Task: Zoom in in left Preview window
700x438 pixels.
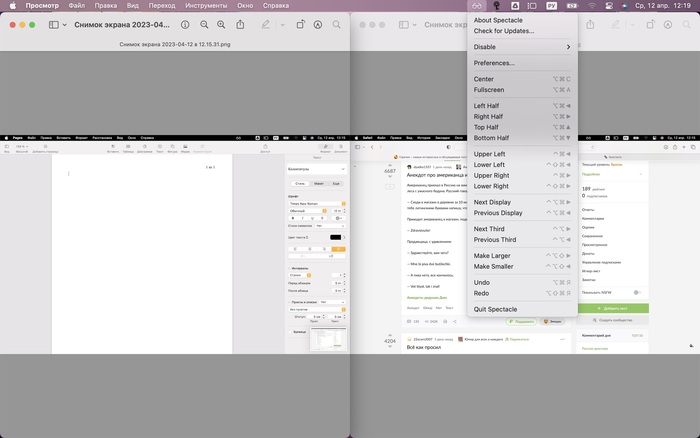Action: point(221,25)
